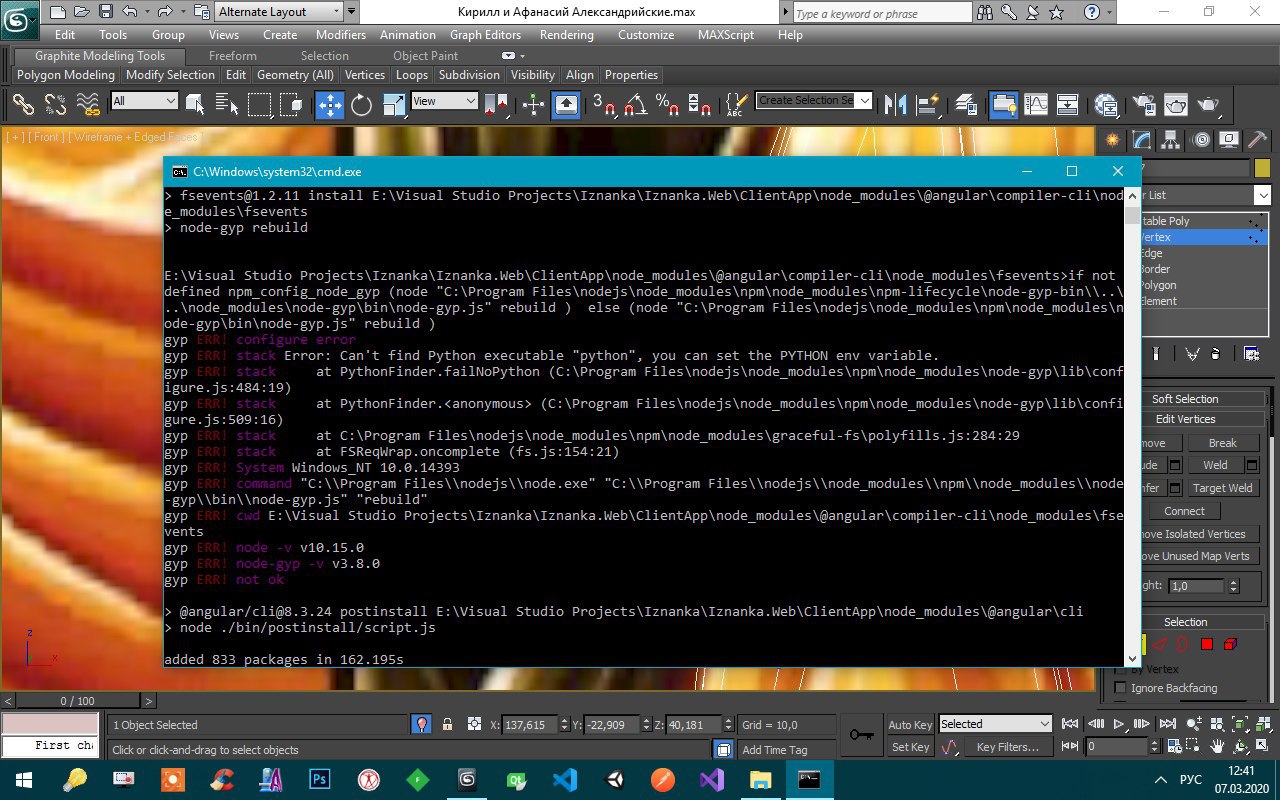The height and width of the screenshot is (800, 1280).
Task: Click the Target Weld button
Action: point(1222,488)
